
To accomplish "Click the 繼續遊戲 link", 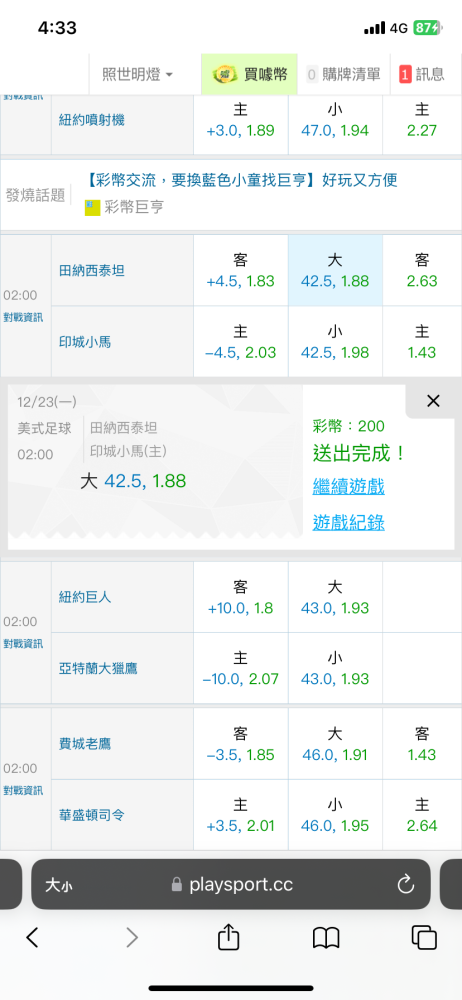I will 348,487.
